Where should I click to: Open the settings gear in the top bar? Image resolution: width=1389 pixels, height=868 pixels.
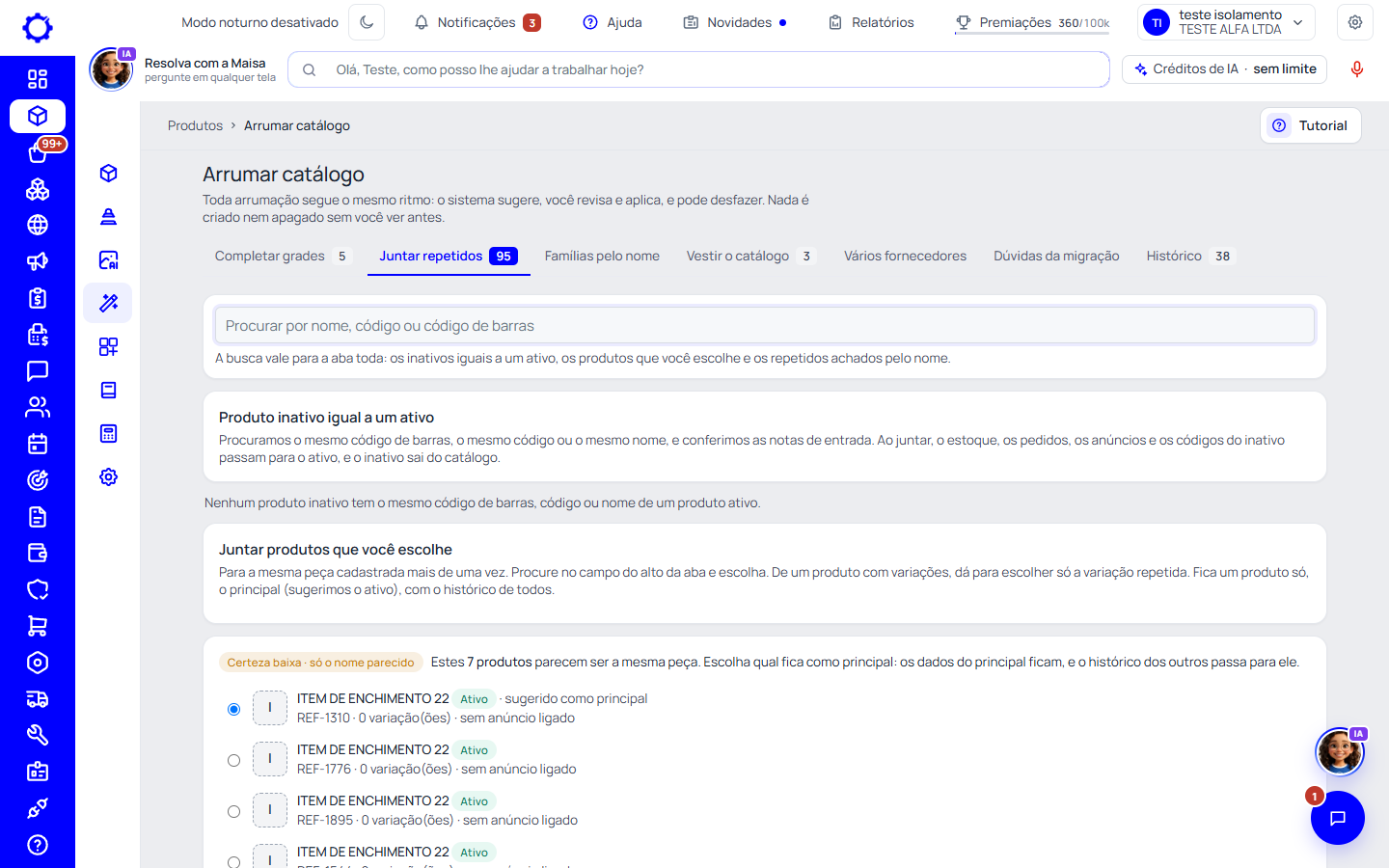(1355, 22)
